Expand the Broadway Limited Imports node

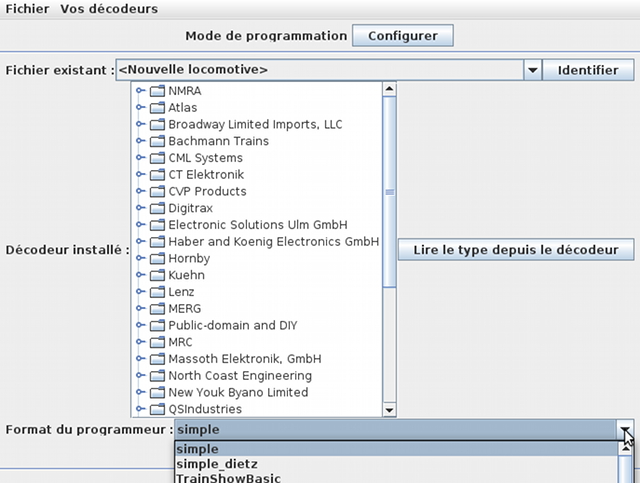tap(140, 124)
